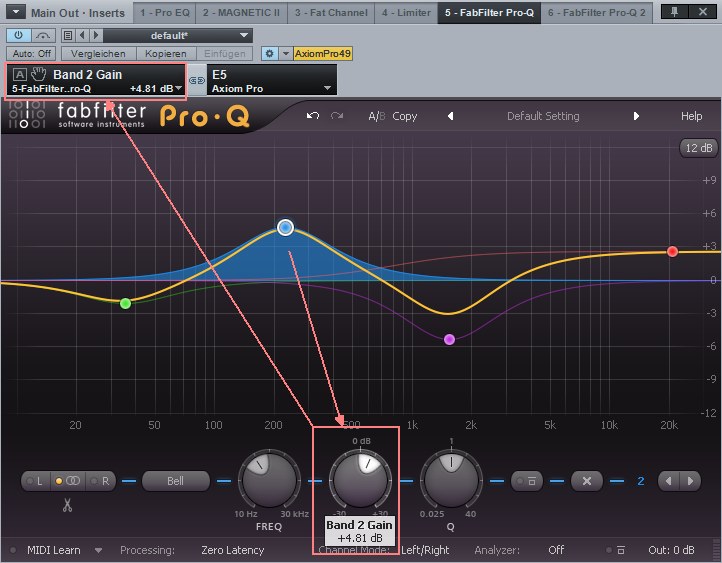Click the Vergleichen button
This screenshot has height=563, width=722.
(98, 53)
